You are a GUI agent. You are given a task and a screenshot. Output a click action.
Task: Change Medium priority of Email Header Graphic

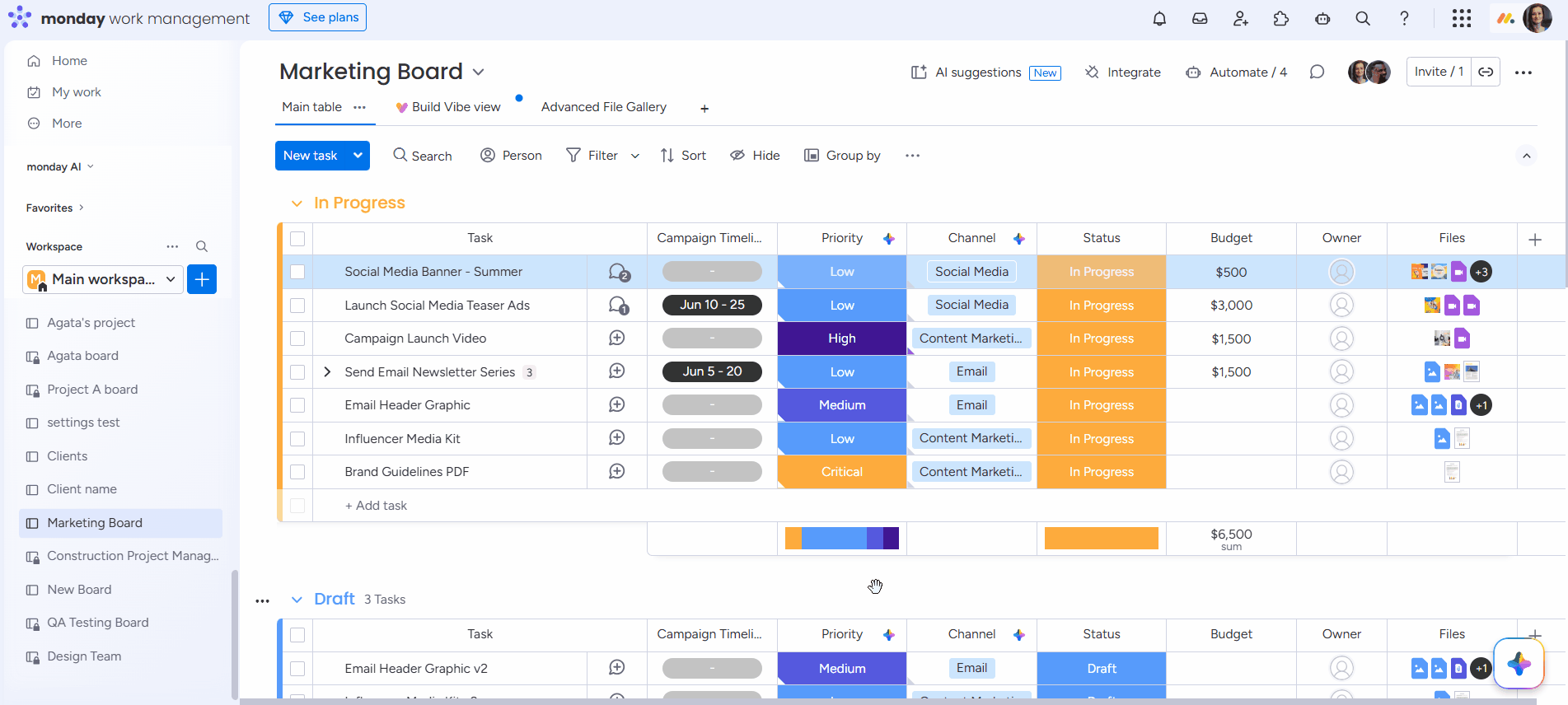842,405
